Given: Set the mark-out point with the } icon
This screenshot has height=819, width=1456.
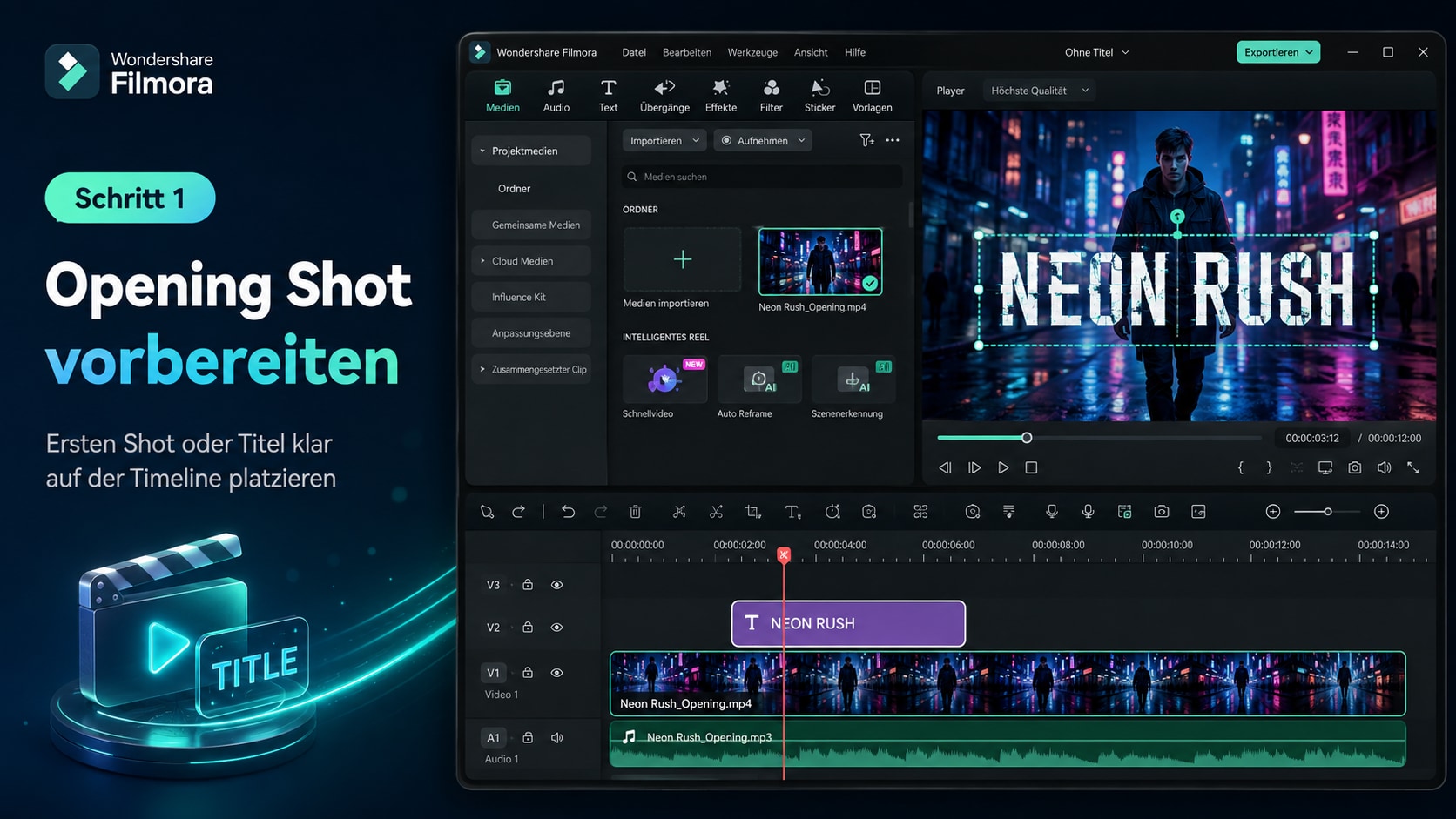Looking at the screenshot, I should tap(1269, 467).
